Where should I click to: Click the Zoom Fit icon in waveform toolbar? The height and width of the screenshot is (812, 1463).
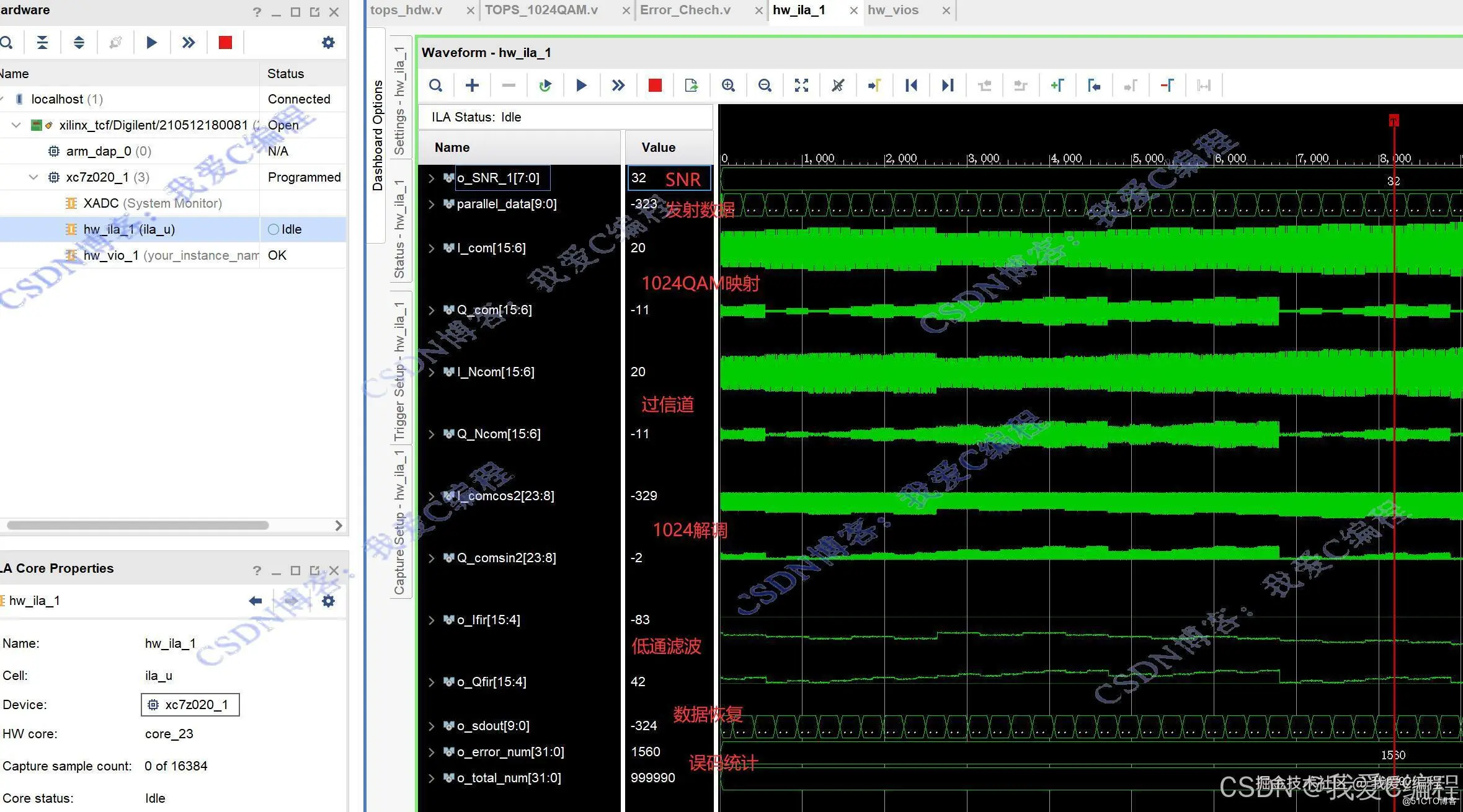pyautogui.click(x=801, y=86)
